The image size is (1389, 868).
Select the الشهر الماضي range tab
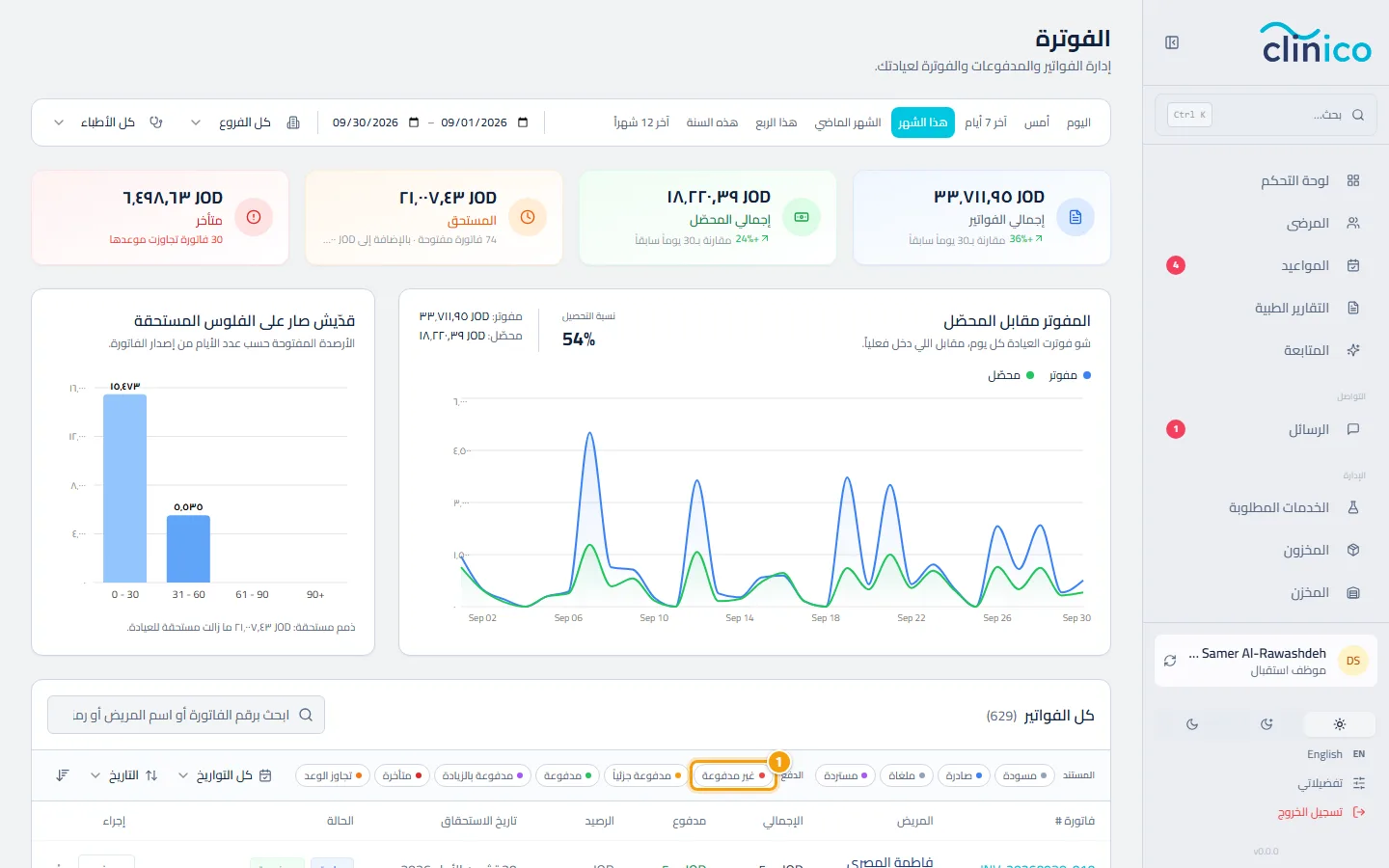(x=848, y=122)
